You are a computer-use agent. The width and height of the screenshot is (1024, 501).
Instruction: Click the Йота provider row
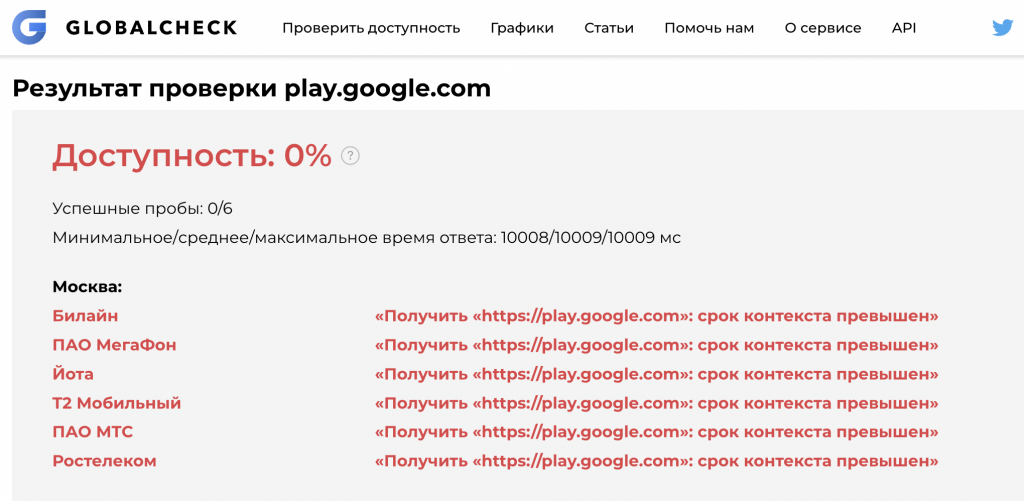pyautogui.click(x=73, y=374)
